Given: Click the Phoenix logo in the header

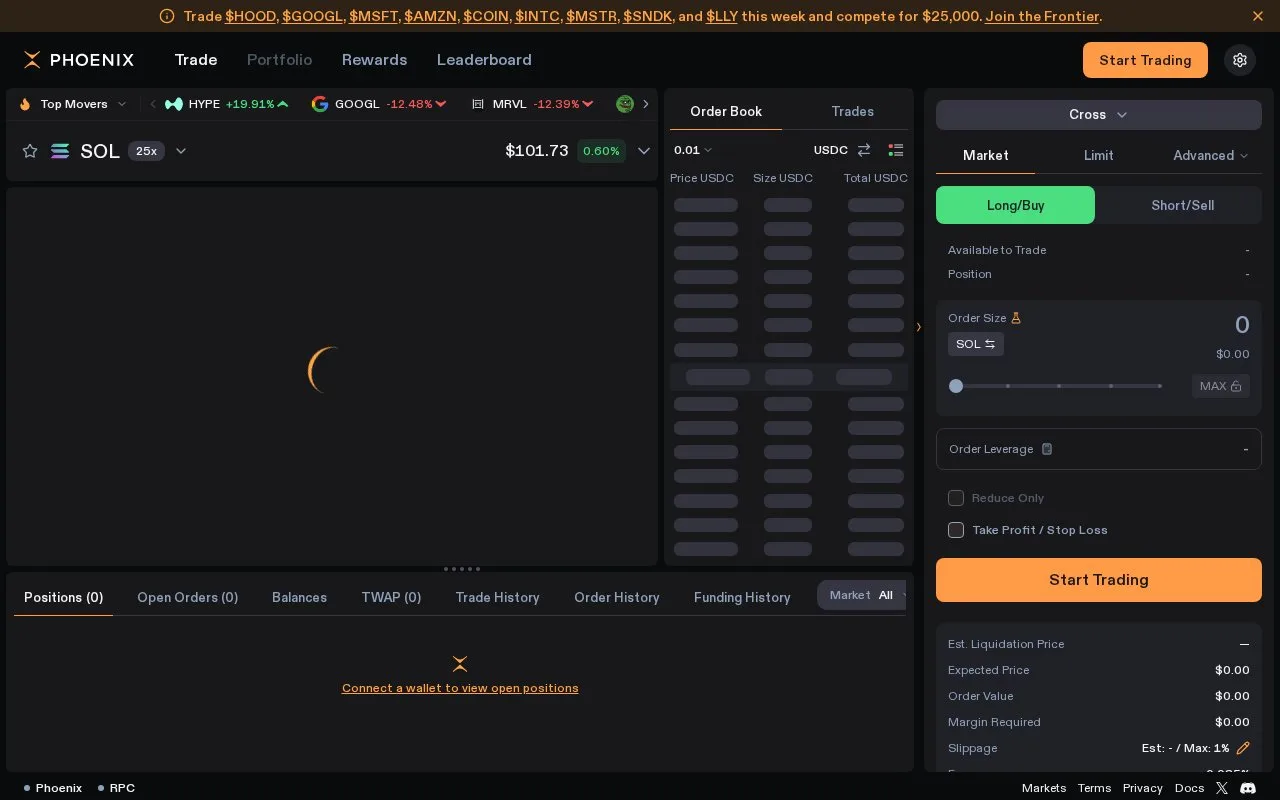Looking at the screenshot, I should click(x=79, y=60).
